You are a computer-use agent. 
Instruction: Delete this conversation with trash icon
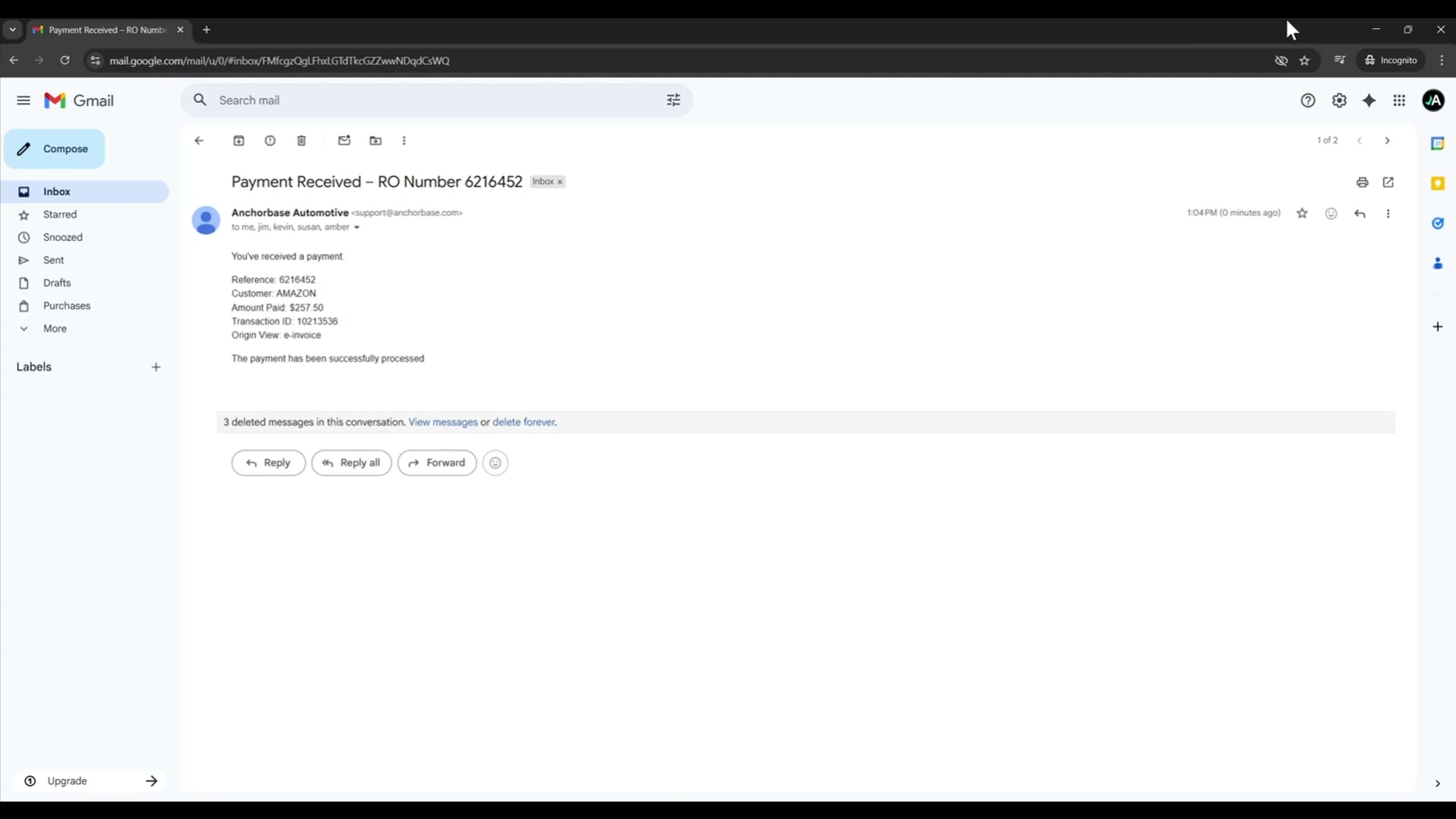click(301, 140)
